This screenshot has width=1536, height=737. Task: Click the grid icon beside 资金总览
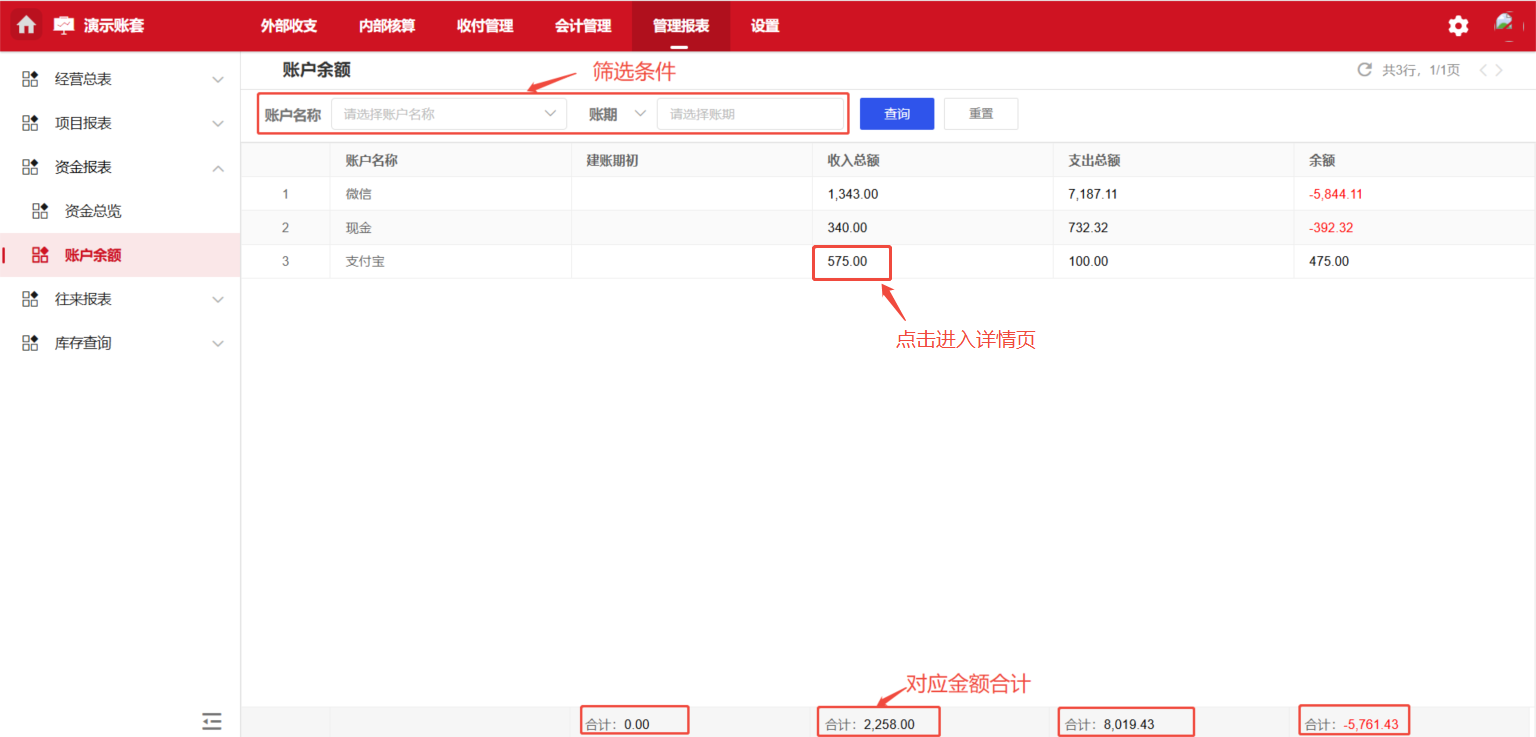coord(41,210)
